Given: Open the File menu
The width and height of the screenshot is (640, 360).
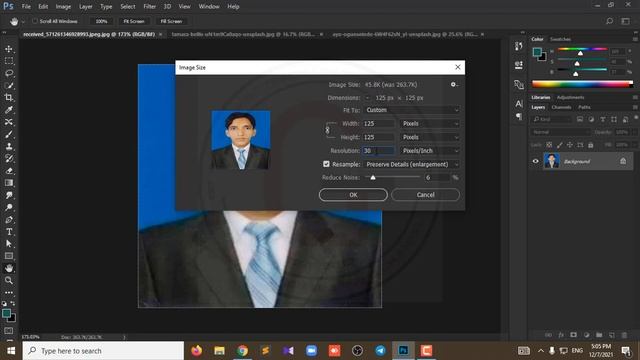Looking at the screenshot, I should (x=26, y=7).
